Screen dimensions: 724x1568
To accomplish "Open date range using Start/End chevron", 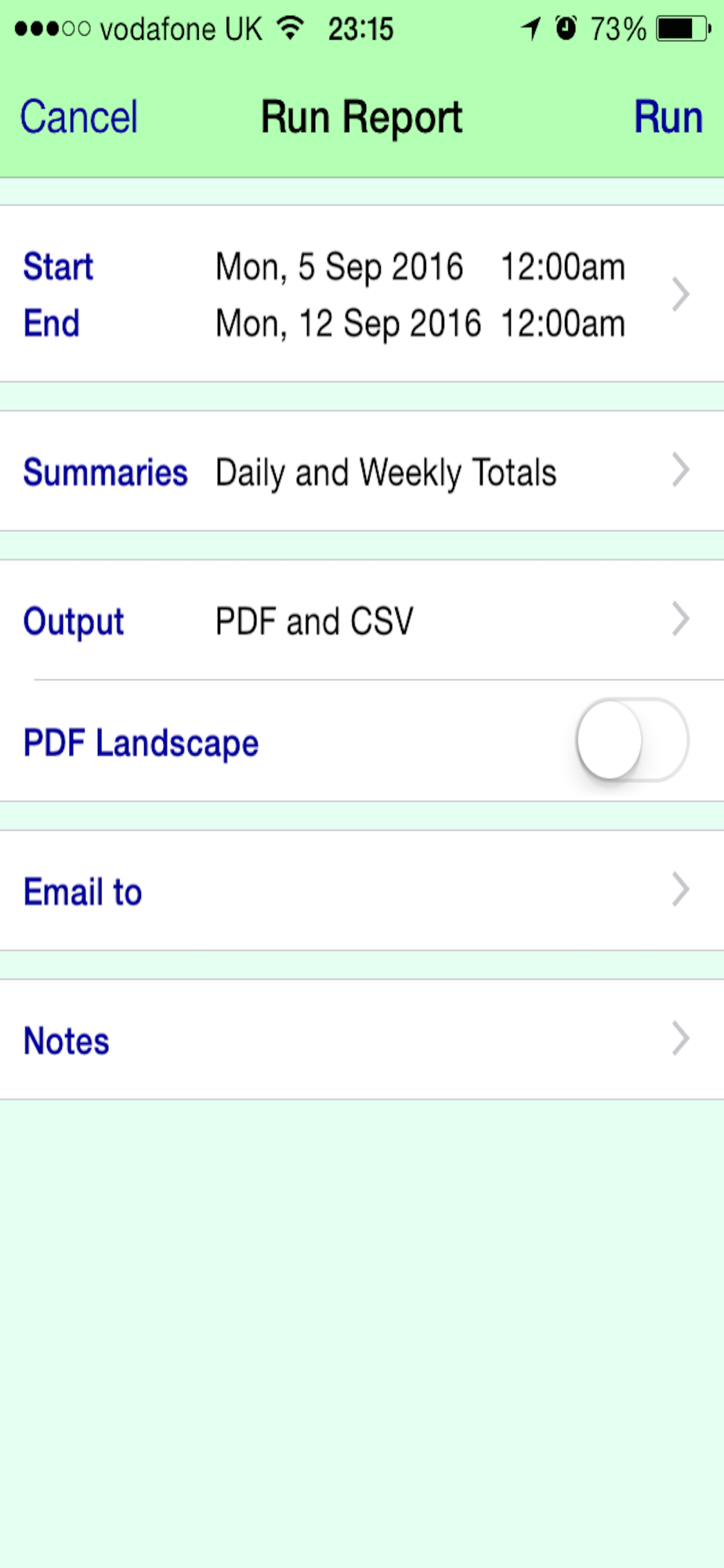I will coord(680,295).
